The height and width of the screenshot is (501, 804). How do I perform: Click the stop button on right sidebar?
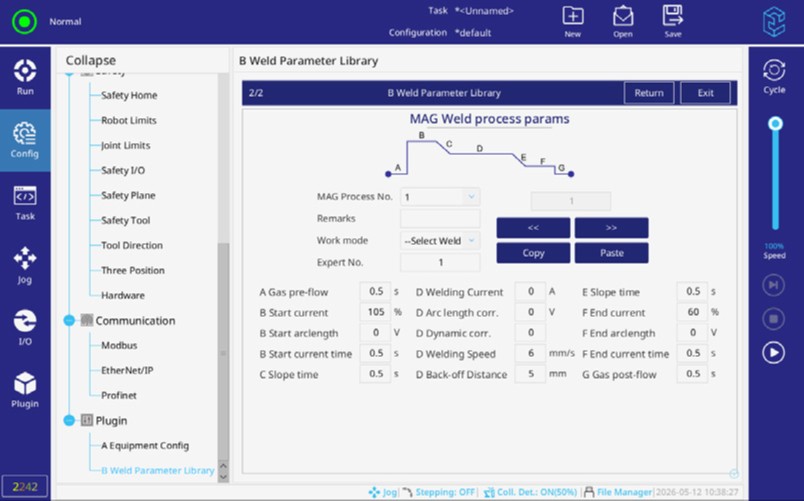(x=773, y=319)
